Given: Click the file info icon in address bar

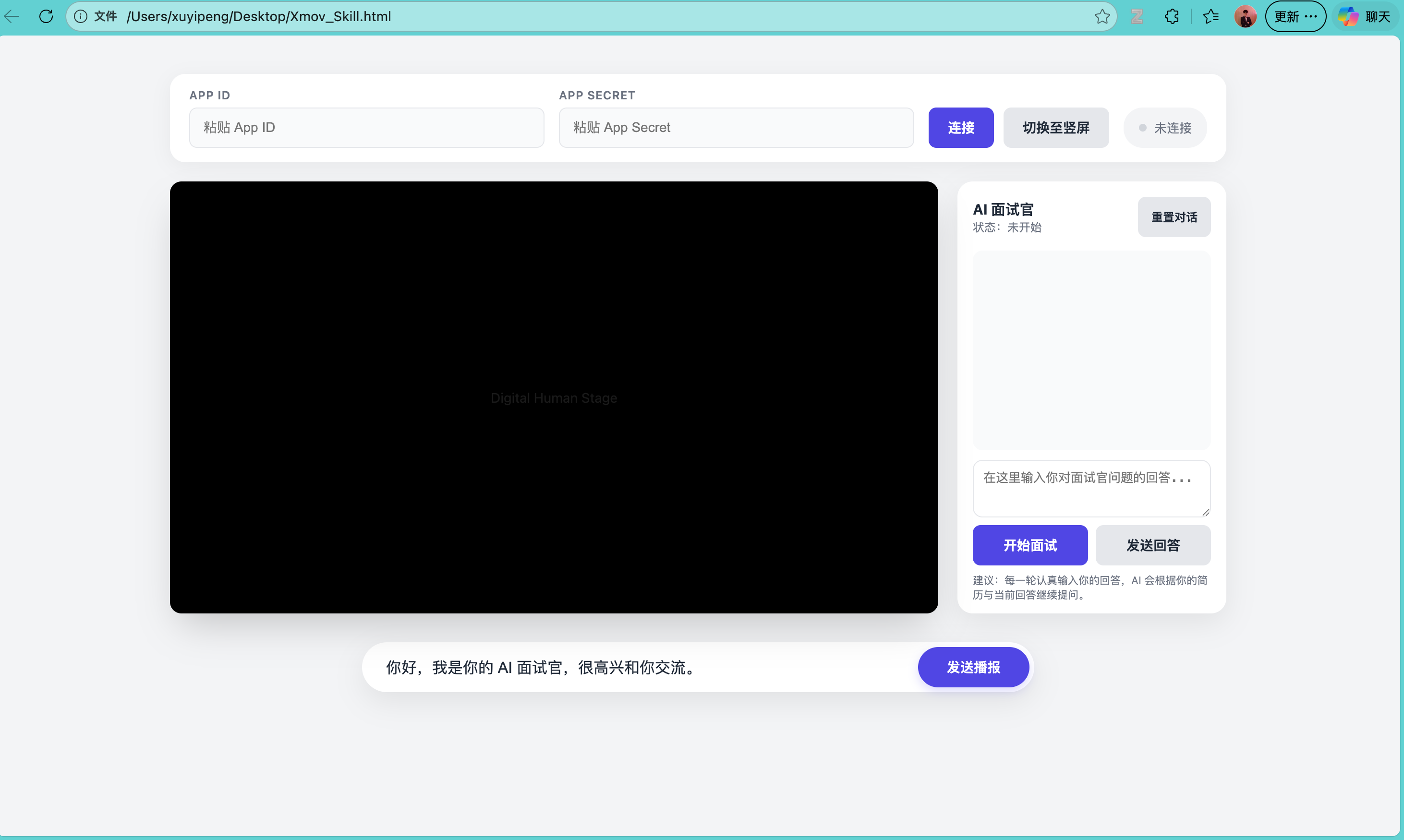Looking at the screenshot, I should point(81,16).
